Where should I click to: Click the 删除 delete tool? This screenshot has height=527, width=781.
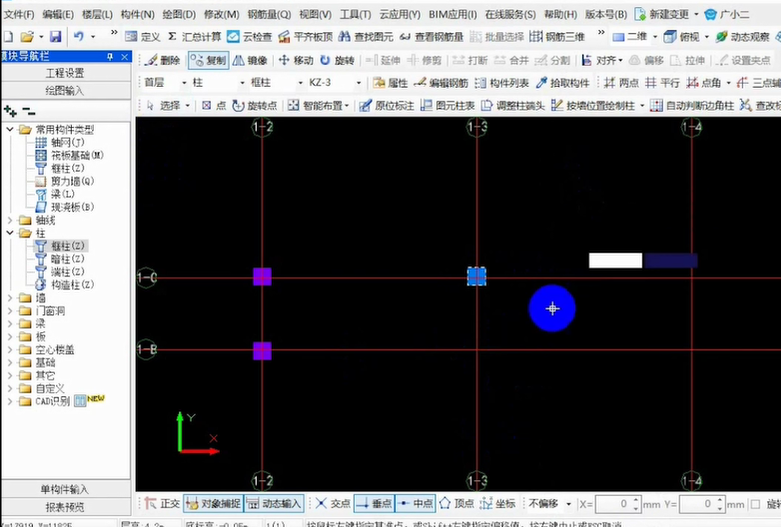162,60
